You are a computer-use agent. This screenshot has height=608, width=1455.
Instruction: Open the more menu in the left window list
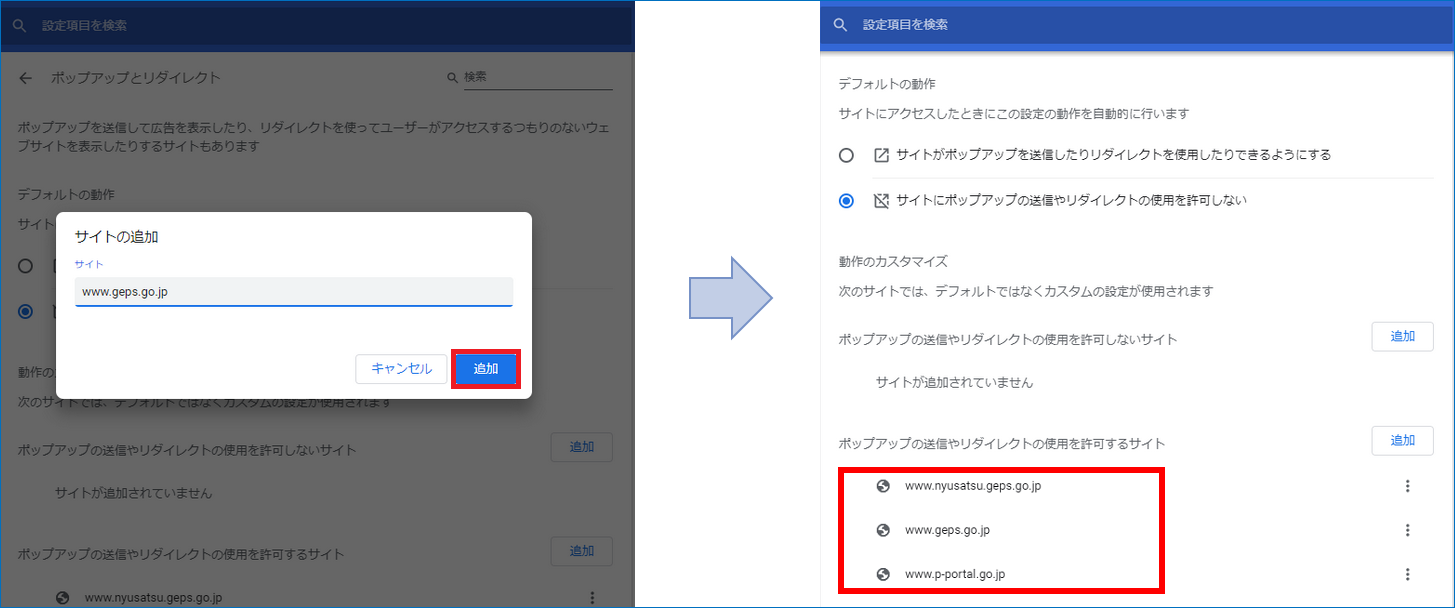(592, 598)
